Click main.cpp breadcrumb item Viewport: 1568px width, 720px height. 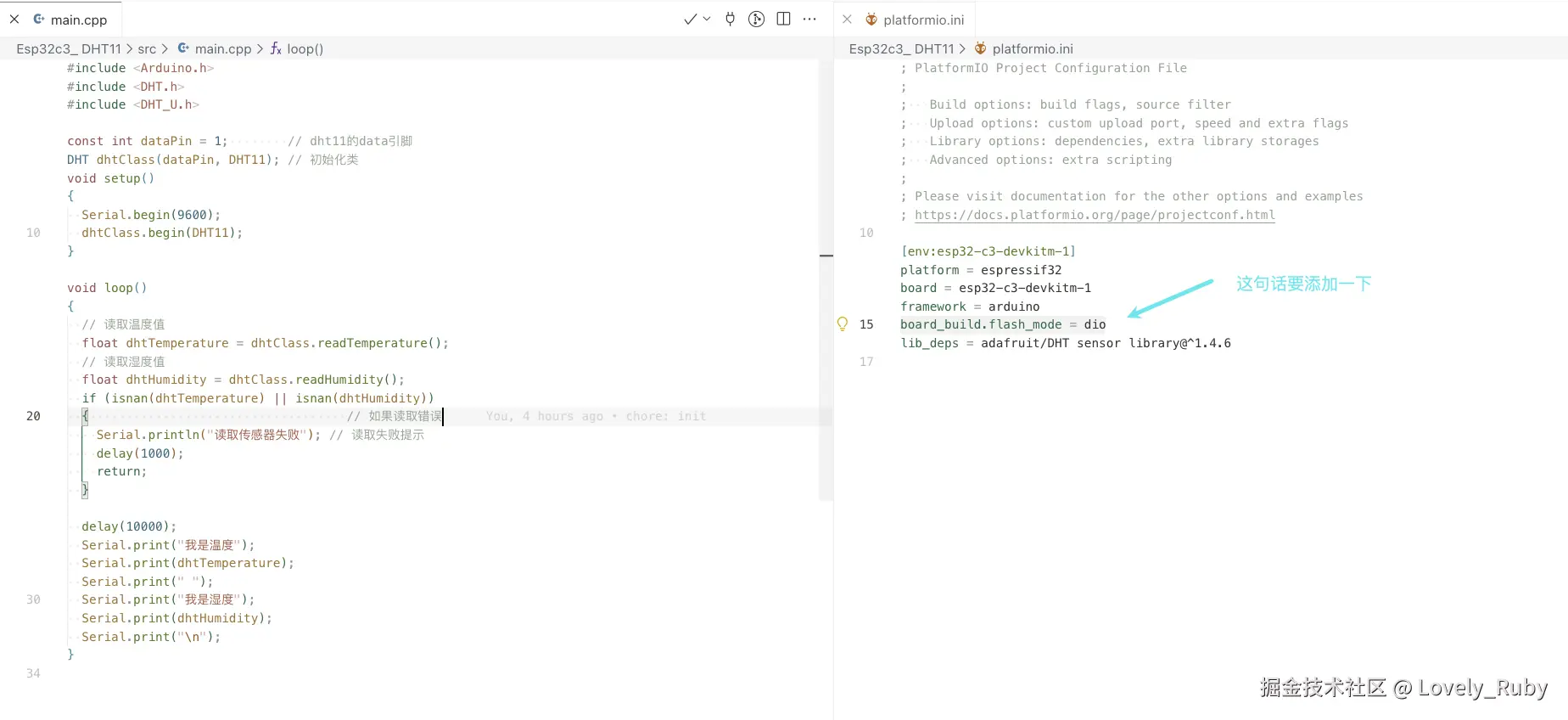[x=223, y=49]
